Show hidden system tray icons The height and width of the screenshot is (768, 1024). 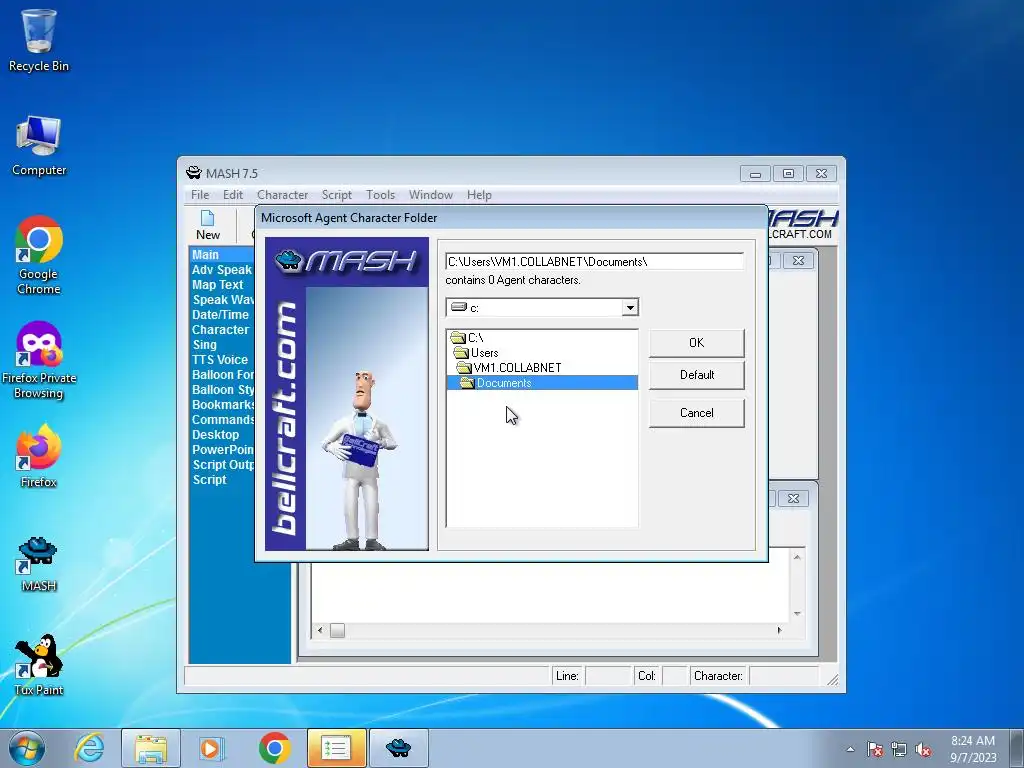(850, 749)
